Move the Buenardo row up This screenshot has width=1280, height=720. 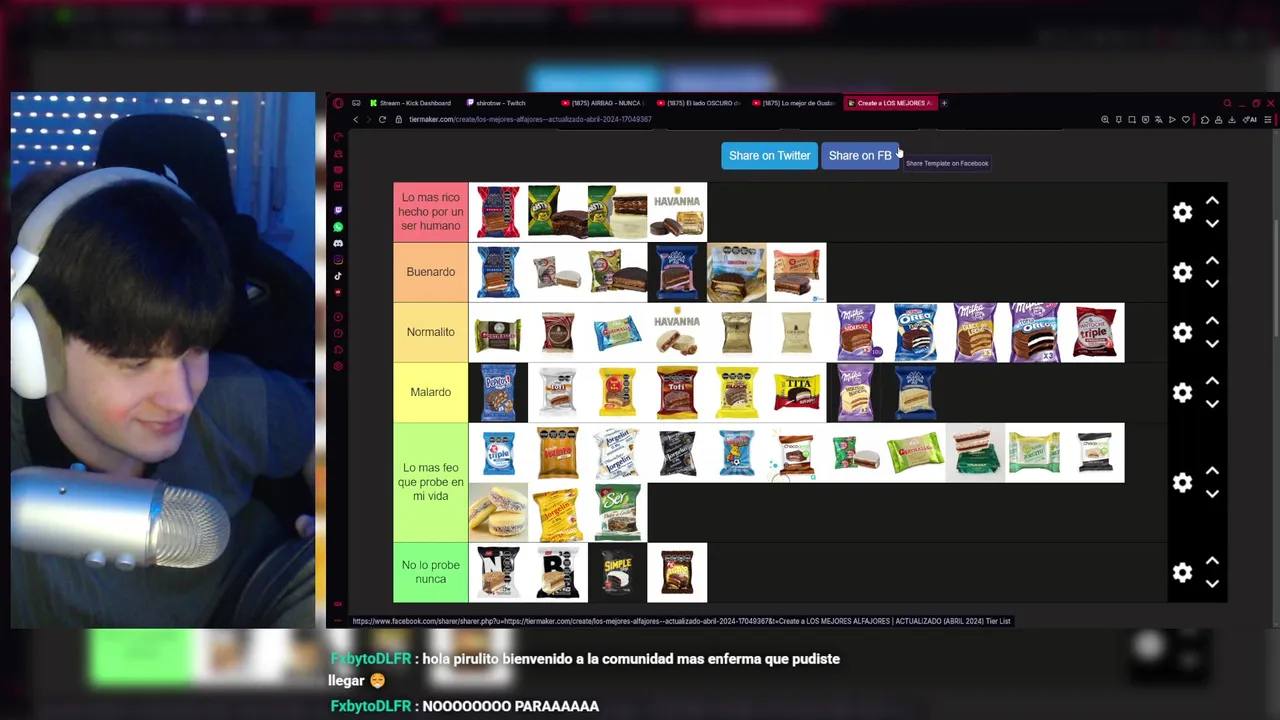[1212, 261]
